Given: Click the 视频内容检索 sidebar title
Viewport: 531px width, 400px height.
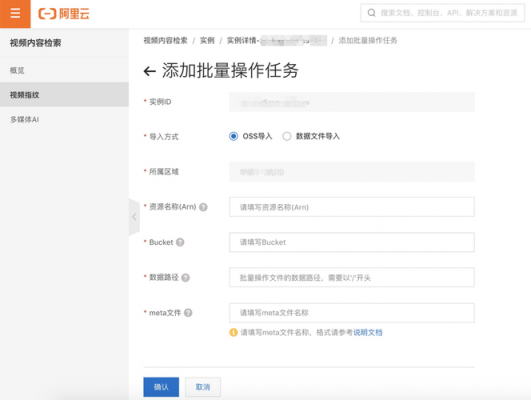Looking at the screenshot, I should click(36, 43).
